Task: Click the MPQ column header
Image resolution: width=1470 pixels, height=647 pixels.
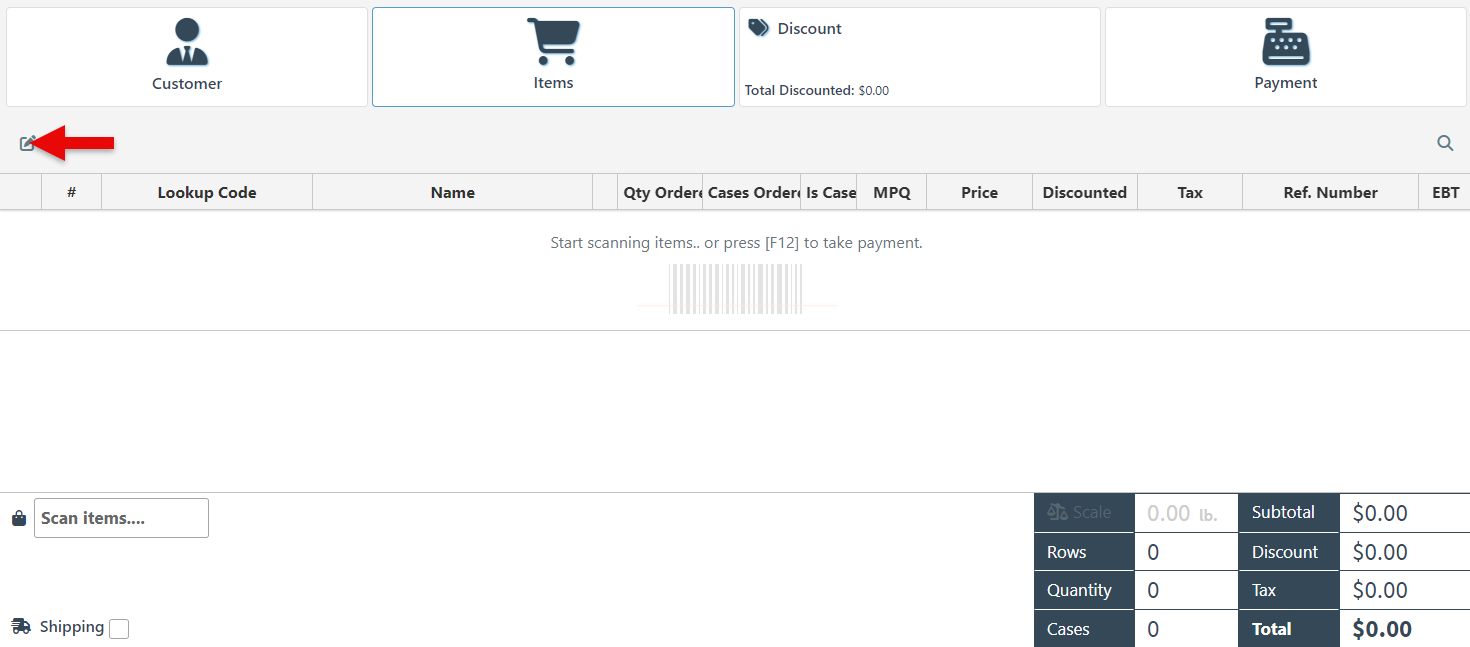Action: (892, 193)
